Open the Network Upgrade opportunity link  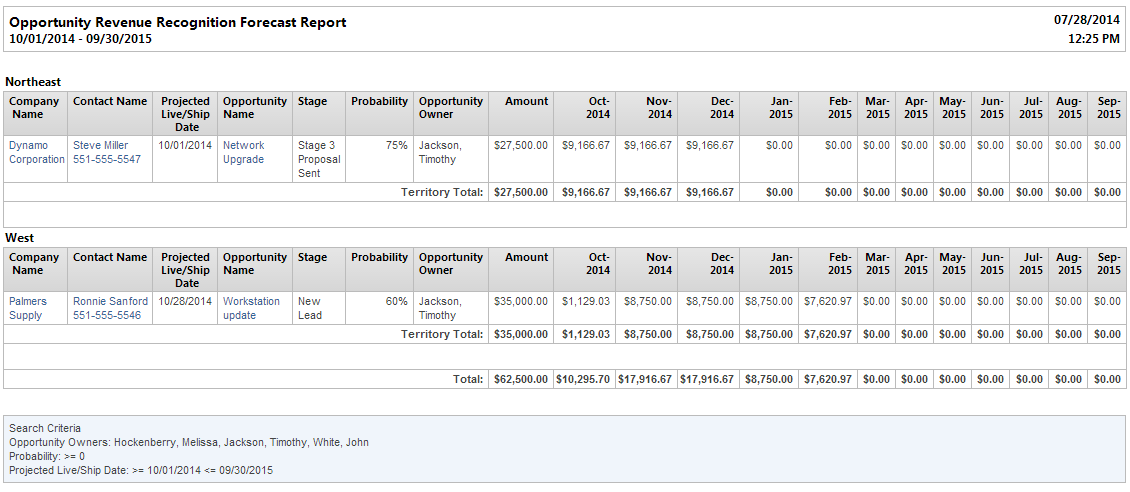(x=244, y=152)
